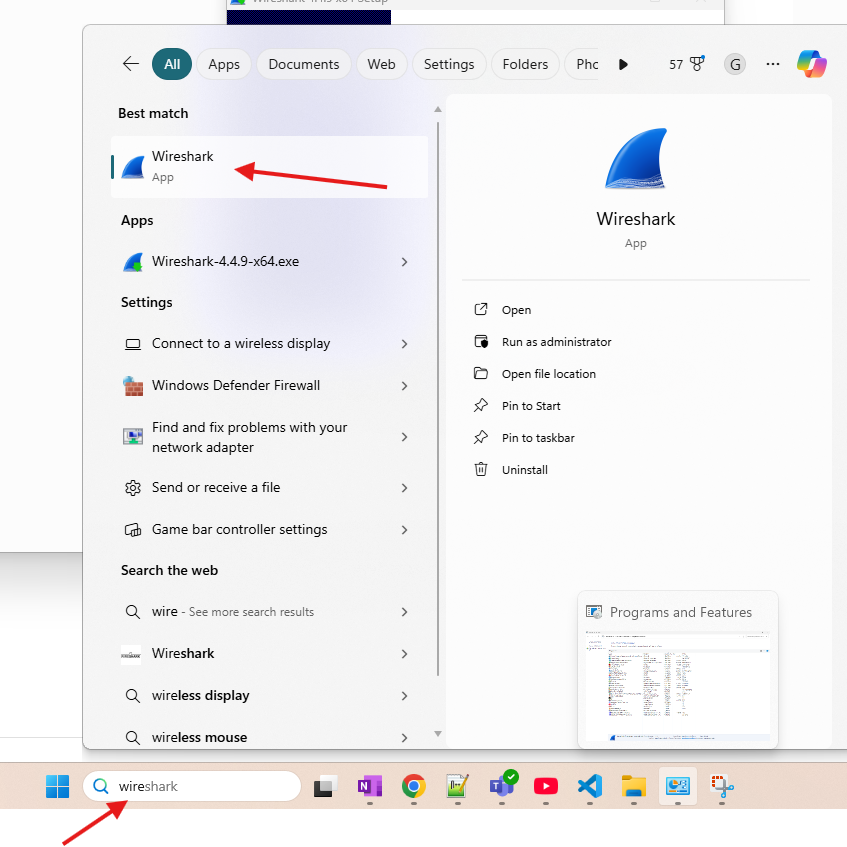Expand Game bar controller settings chevron
Image resolution: width=847 pixels, height=847 pixels.
(404, 530)
